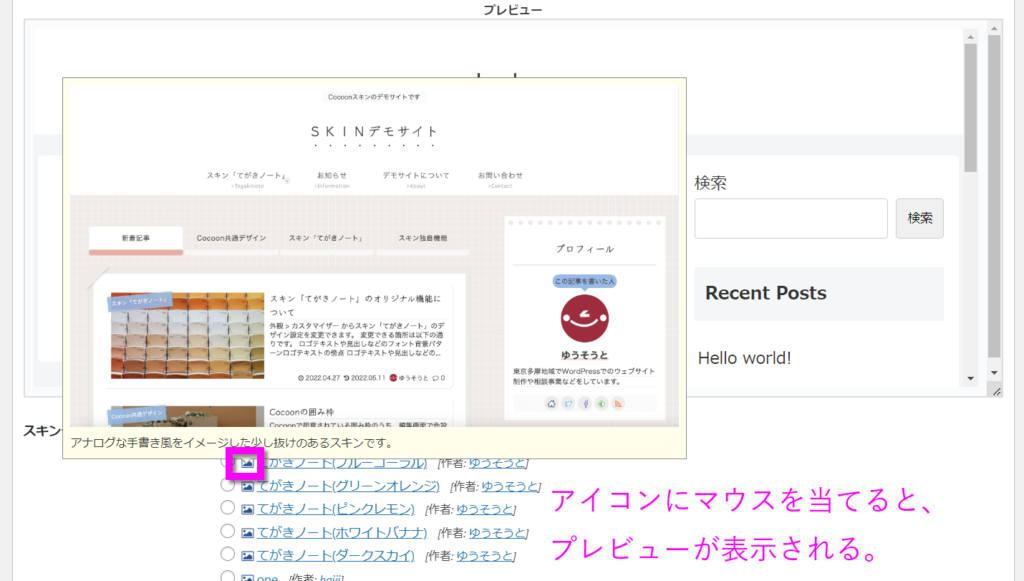This screenshot has width=1024, height=581.
Task: Select the てがきノート(ピンクレモン) skin radio button
Action: 227,507
